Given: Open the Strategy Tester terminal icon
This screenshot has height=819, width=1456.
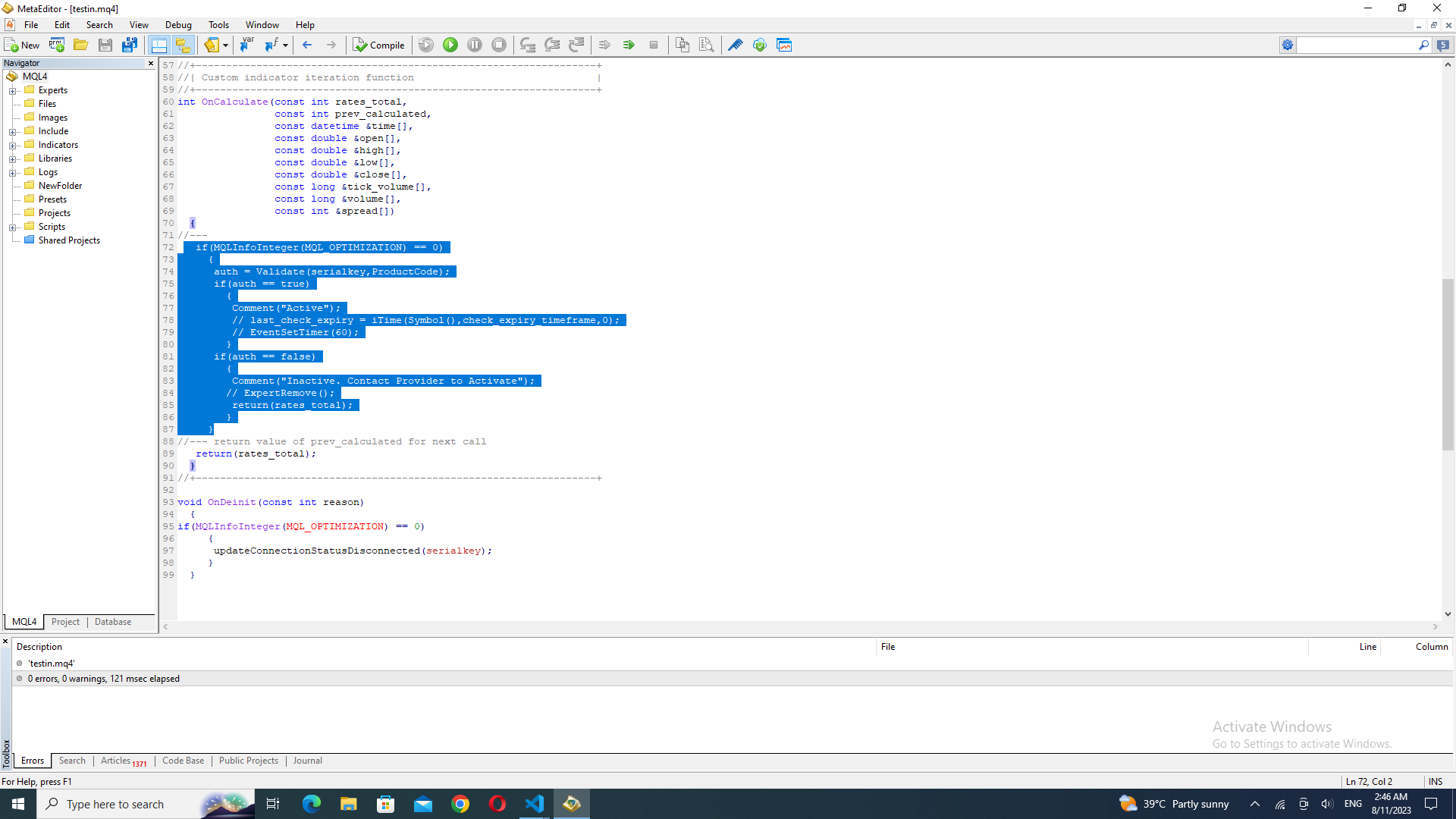Looking at the screenshot, I should click(784, 45).
